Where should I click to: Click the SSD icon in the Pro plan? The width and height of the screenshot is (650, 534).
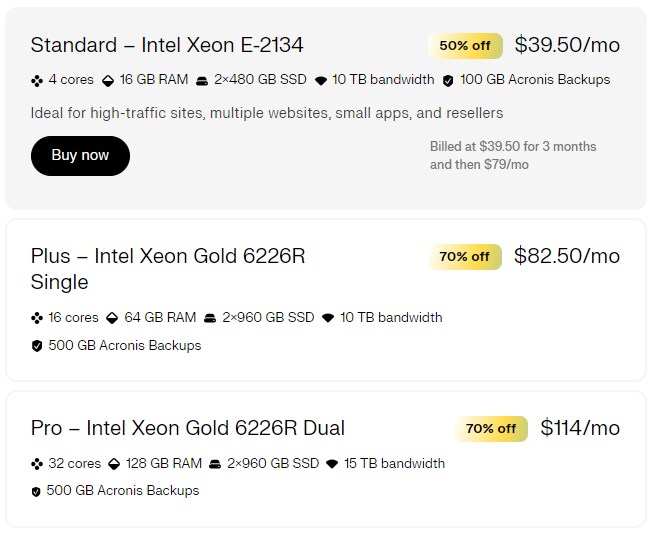[215, 464]
